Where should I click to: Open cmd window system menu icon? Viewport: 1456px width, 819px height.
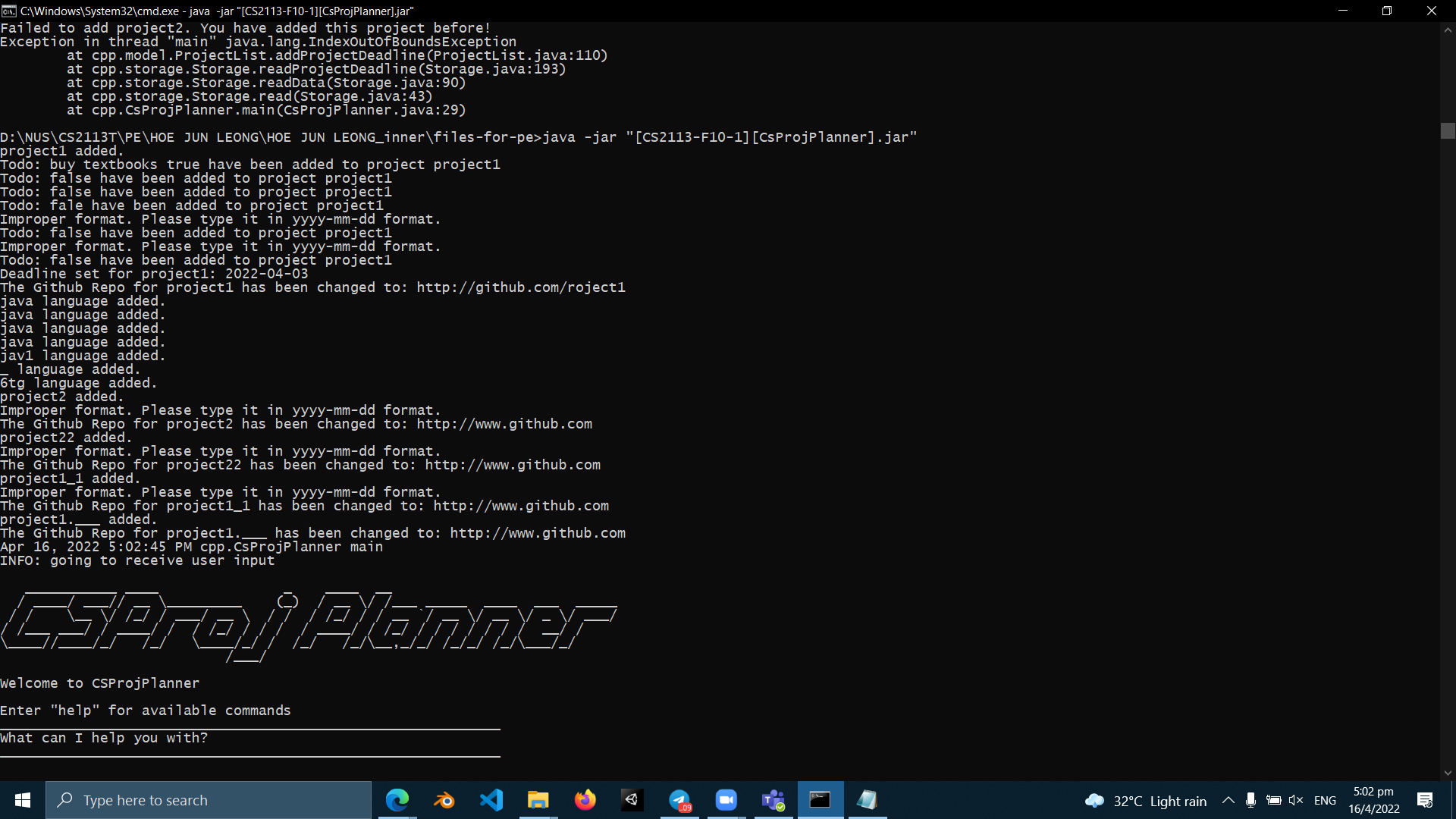click(9, 11)
